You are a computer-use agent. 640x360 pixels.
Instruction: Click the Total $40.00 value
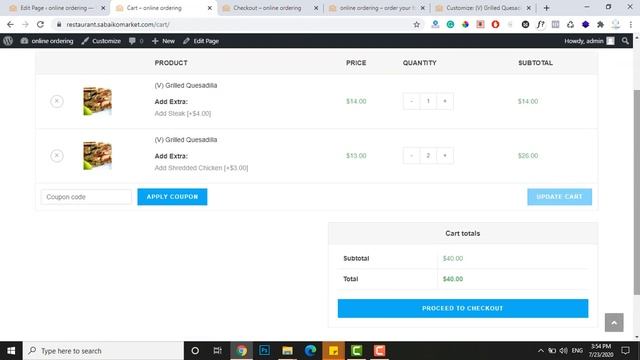point(453,279)
